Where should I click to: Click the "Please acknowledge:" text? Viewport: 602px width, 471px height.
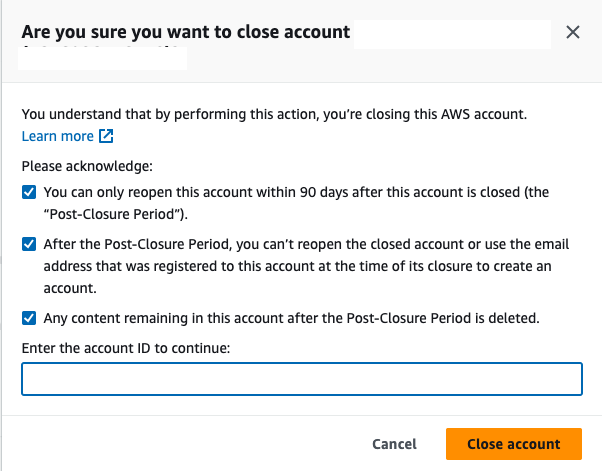(85, 165)
